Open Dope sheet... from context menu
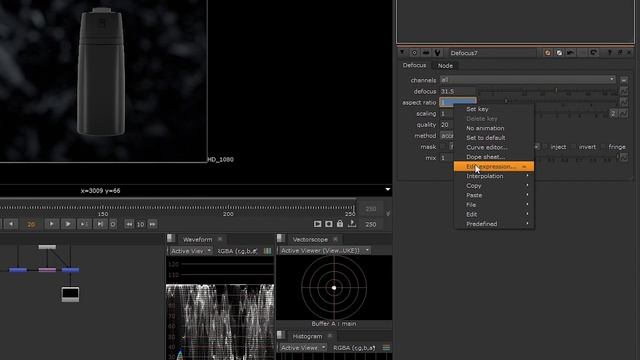Viewport: 640px width, 360px height. tap(494, 157)
